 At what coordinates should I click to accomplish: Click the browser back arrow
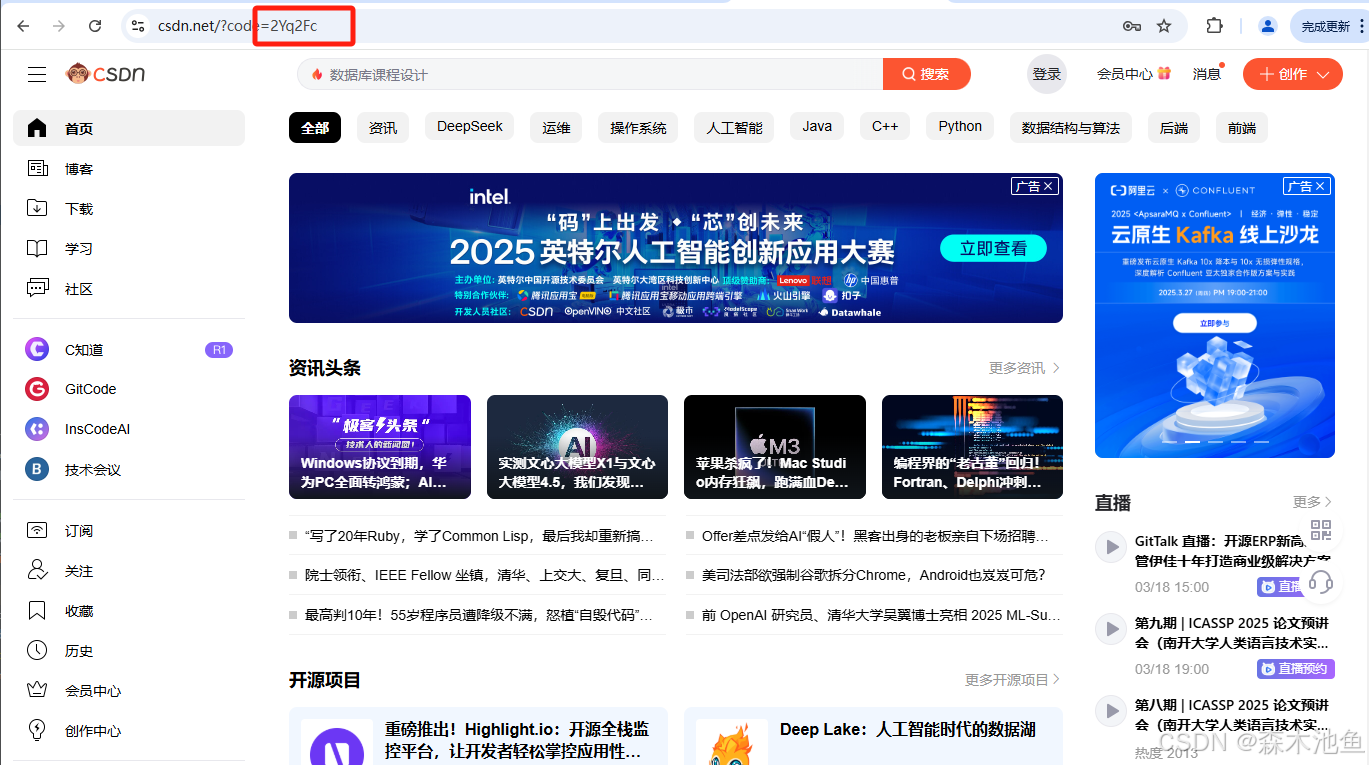tap(23, 26)
